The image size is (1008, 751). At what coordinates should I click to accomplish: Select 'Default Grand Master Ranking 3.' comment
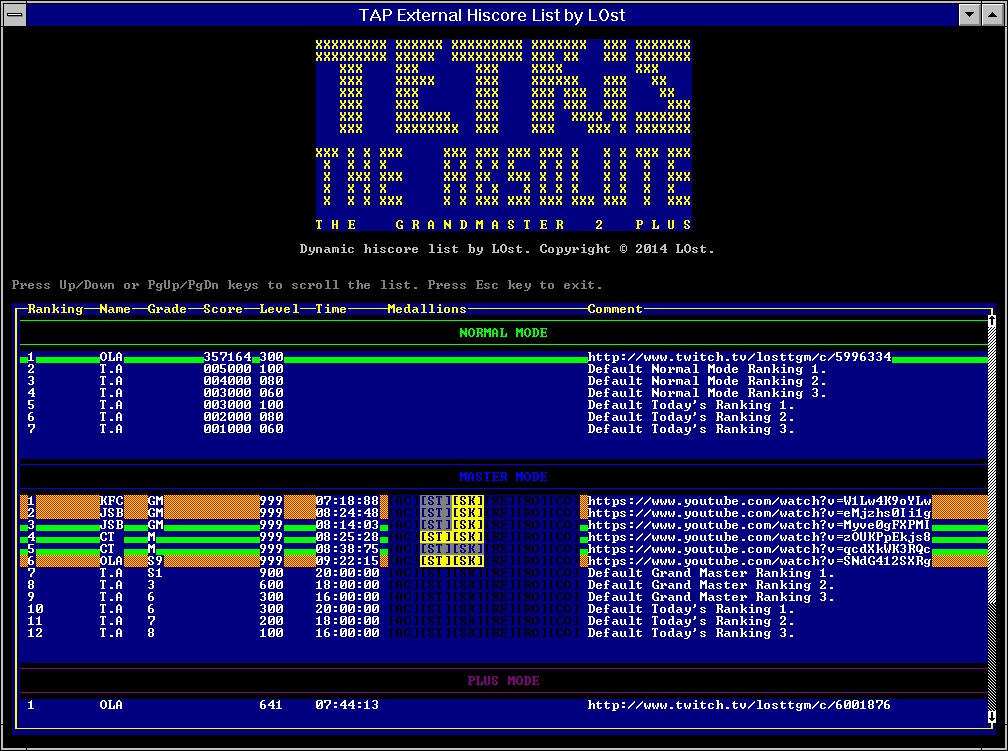711,597
